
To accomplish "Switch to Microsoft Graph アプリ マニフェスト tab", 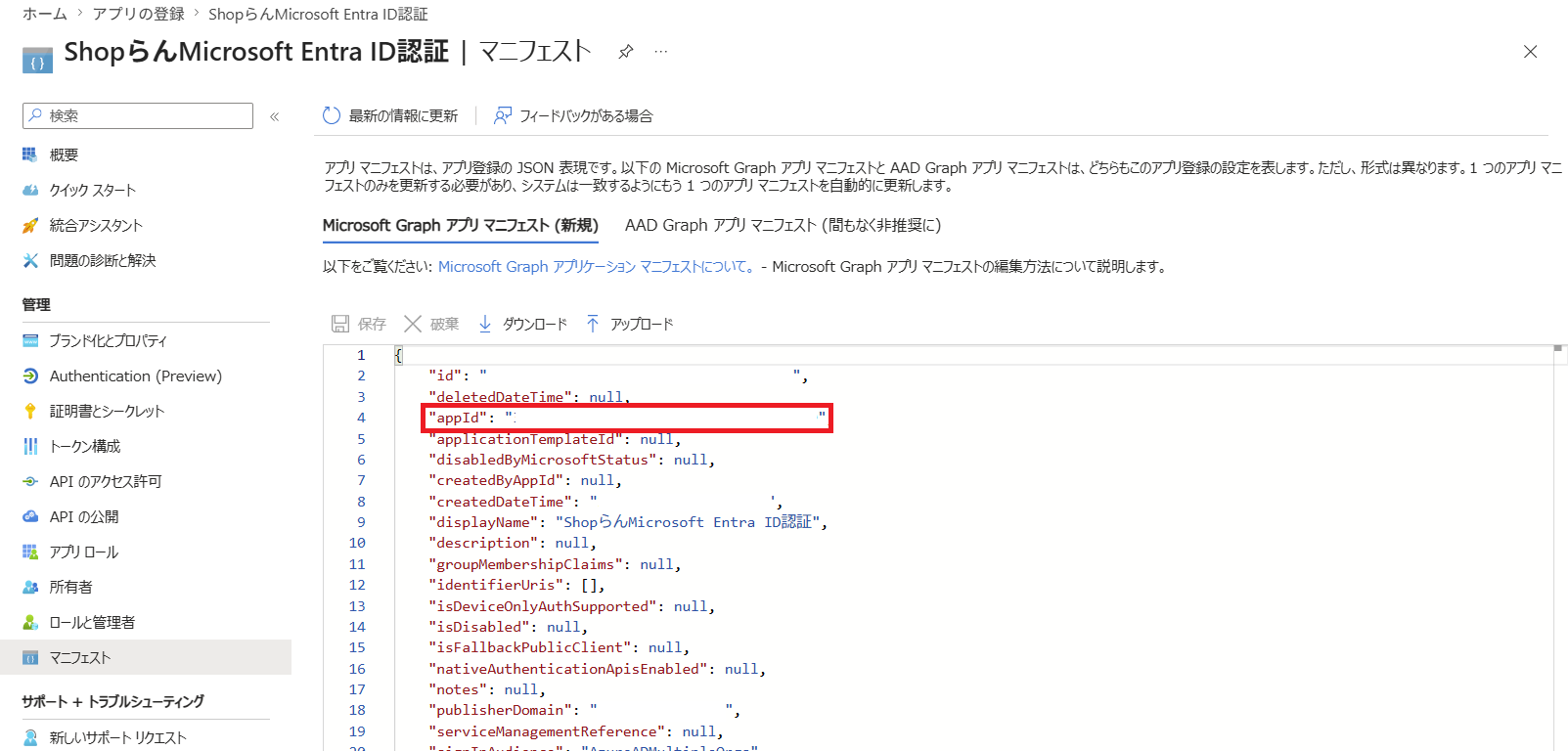I will click(461, 225).
